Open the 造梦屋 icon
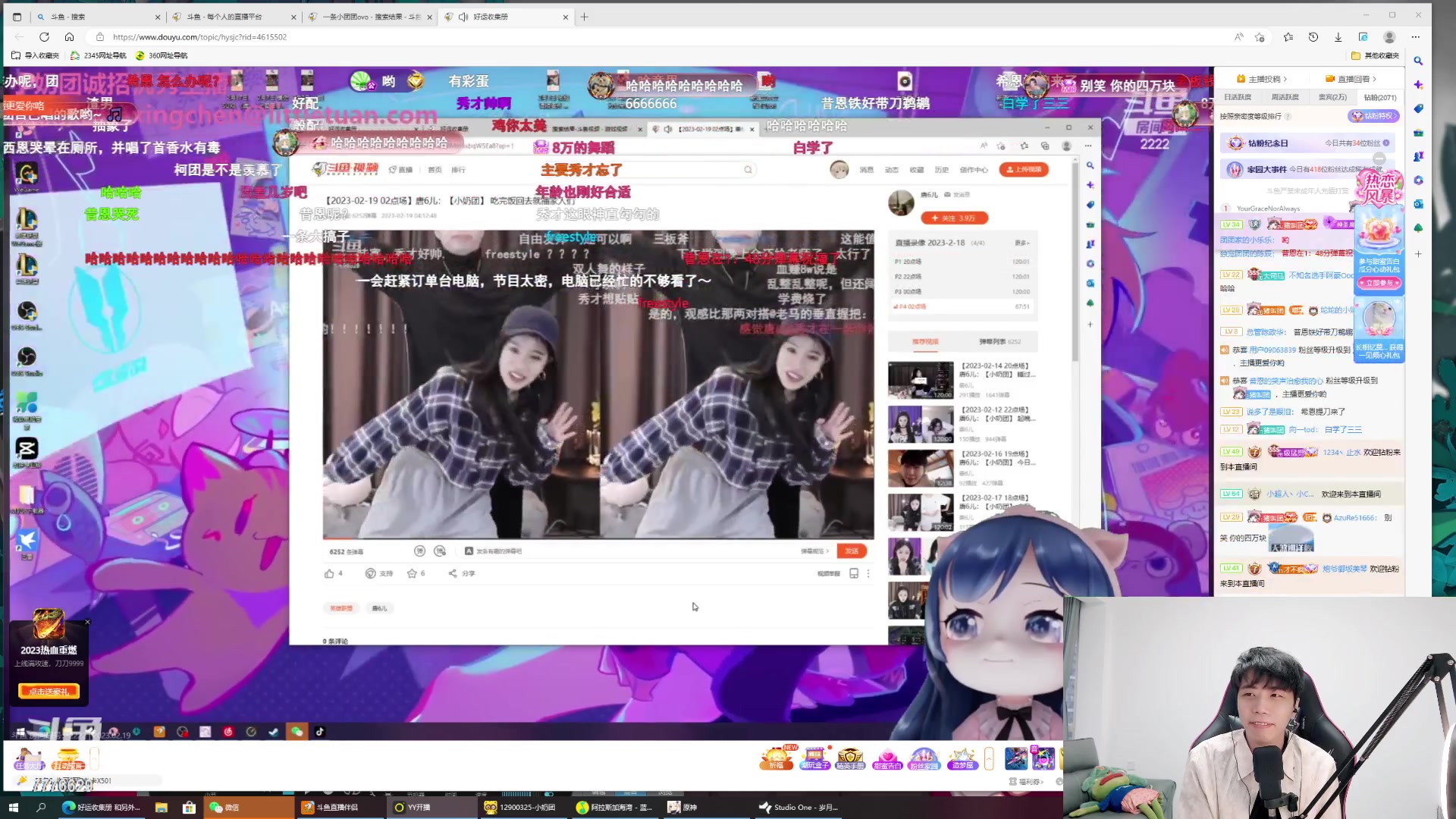The width and height of the screenshot is (1456, 819). pyautogui.click(x=962, y=758)
